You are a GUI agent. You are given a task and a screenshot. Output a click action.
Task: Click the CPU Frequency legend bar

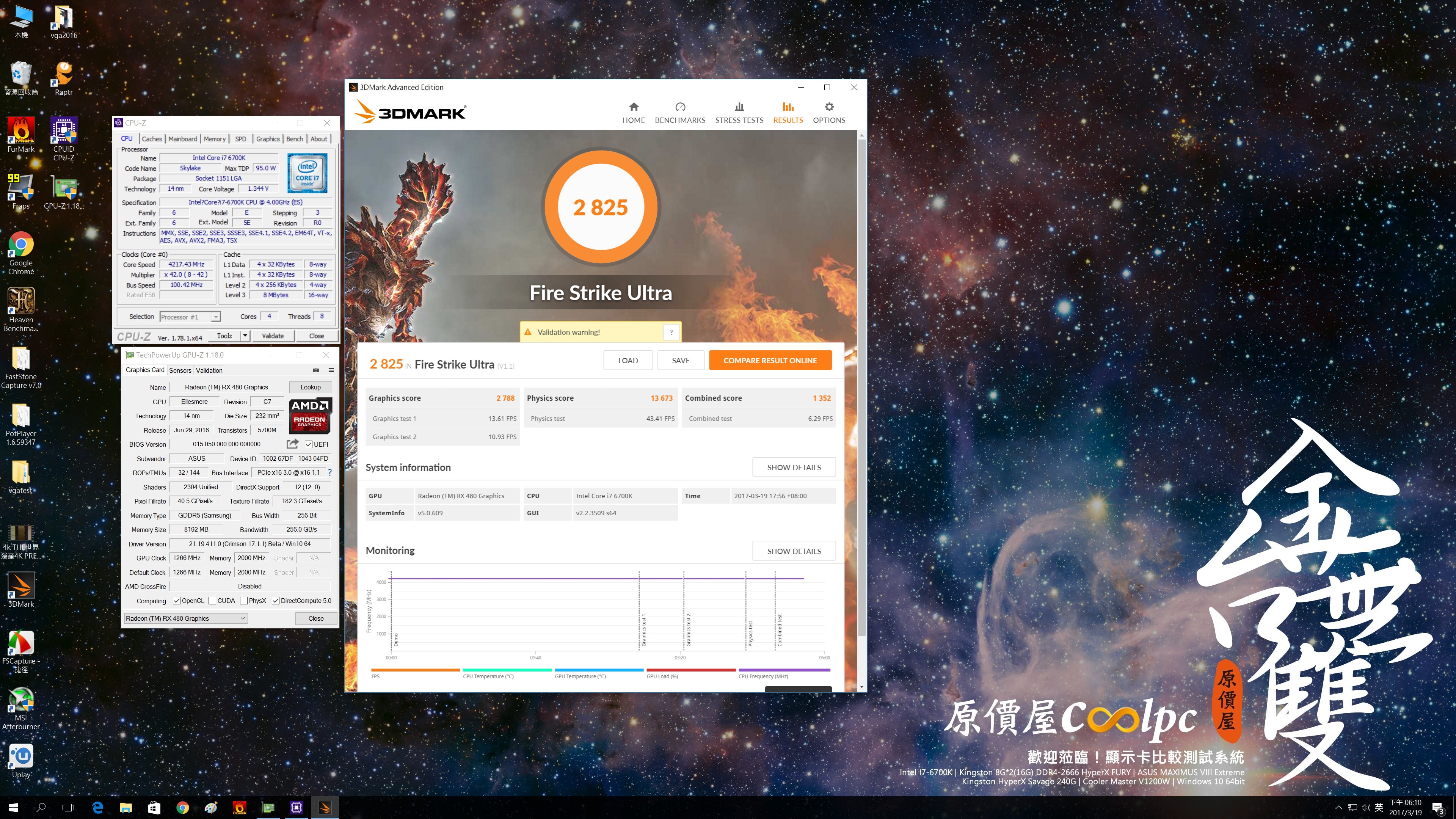(784, 670)
